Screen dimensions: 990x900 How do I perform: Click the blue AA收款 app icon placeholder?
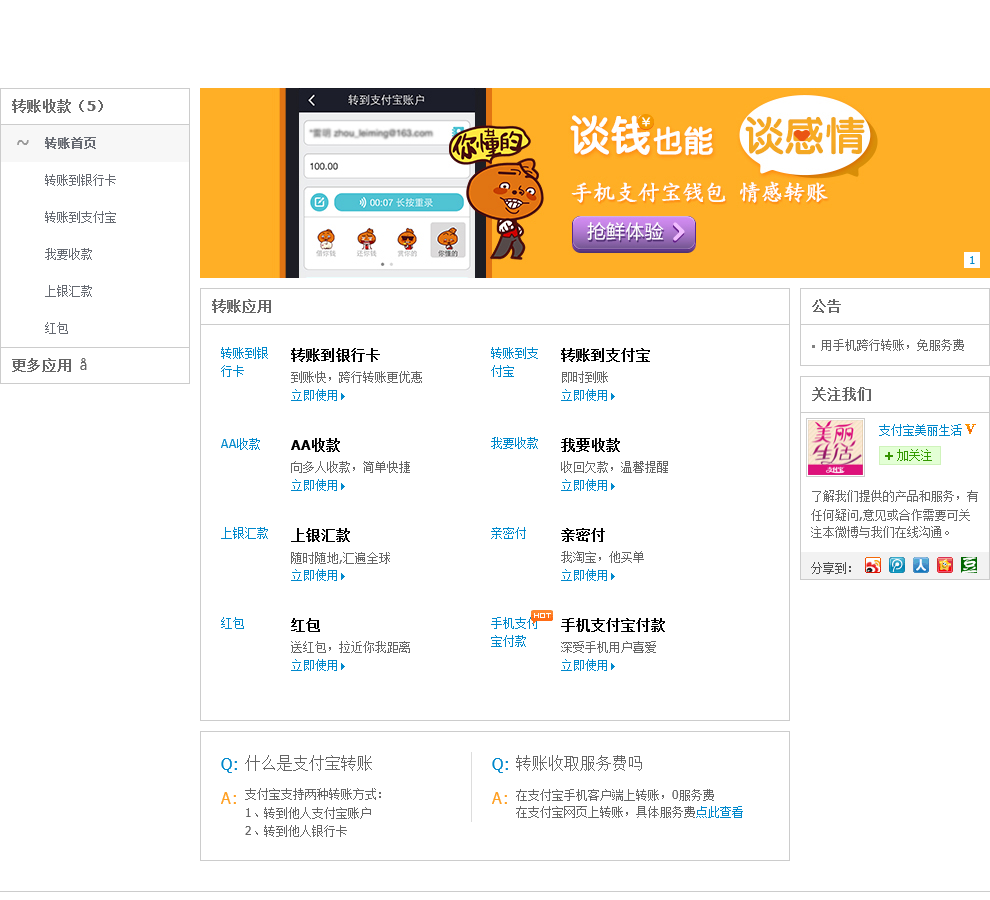[x=241, y=444]
